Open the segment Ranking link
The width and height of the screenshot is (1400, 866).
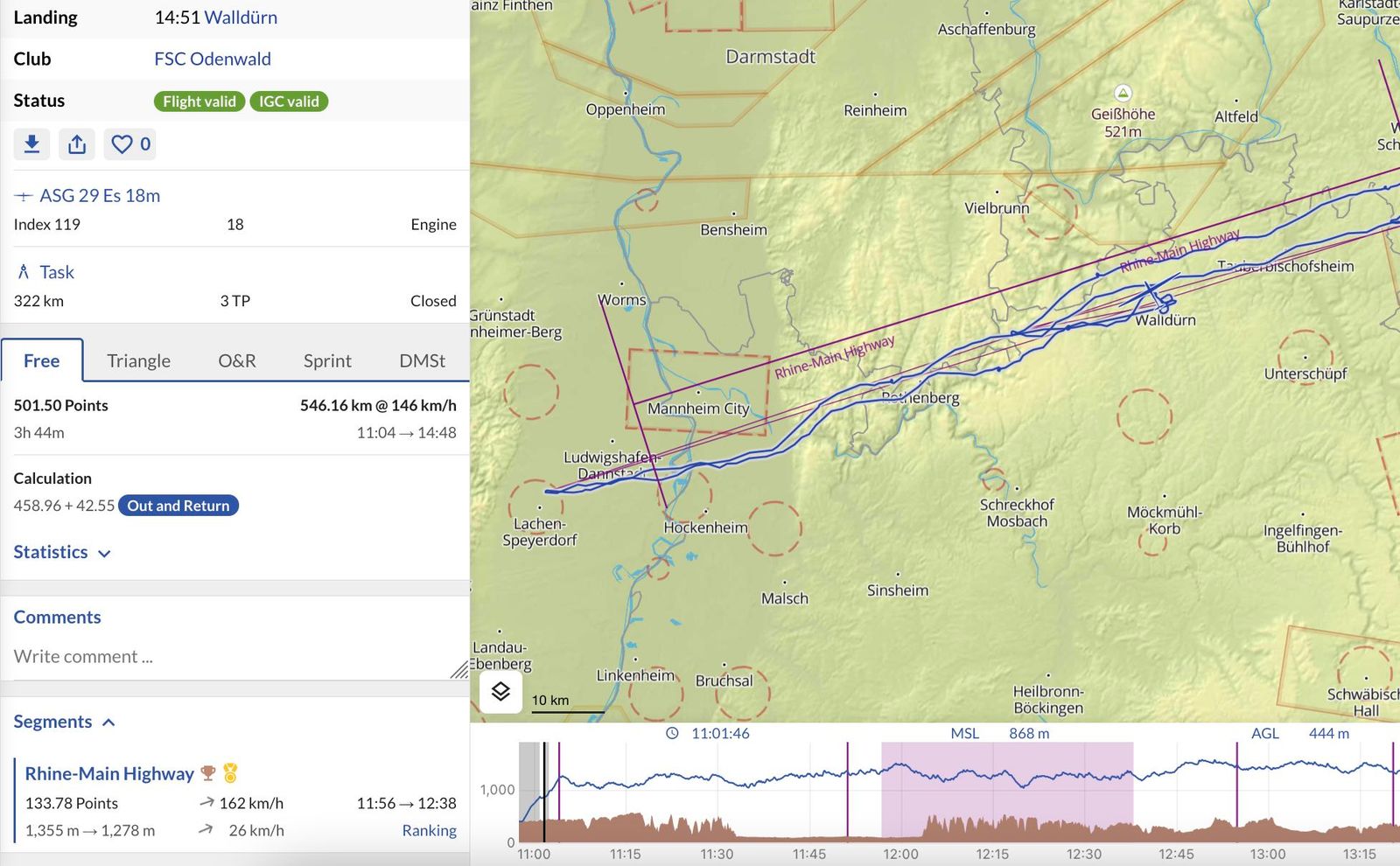[429, 830]
